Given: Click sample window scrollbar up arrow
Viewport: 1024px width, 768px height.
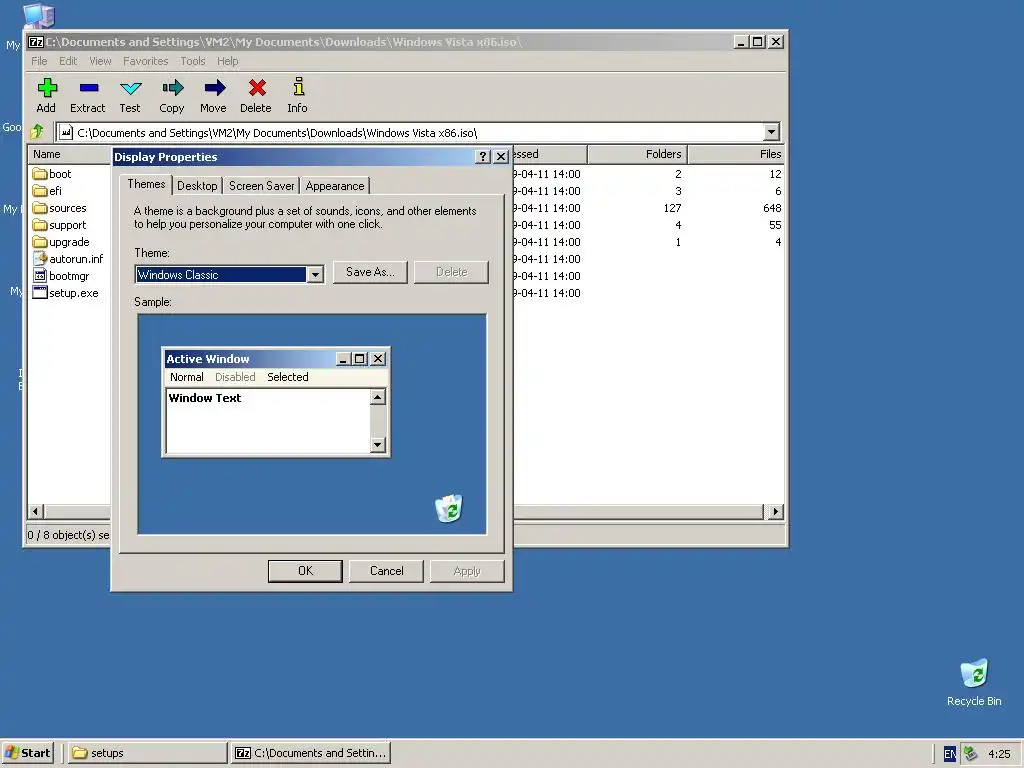Looking at the screenshot, I should click(x=377, y=397).
